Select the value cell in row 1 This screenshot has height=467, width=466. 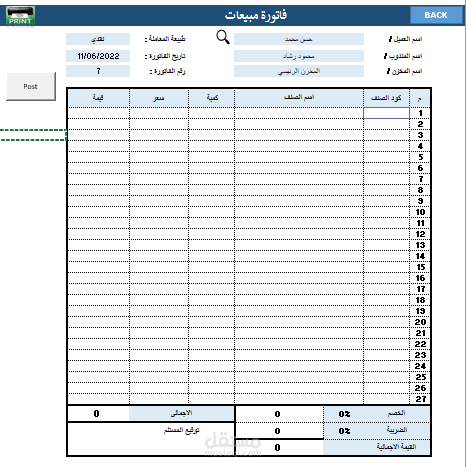(x=98, y=113)
